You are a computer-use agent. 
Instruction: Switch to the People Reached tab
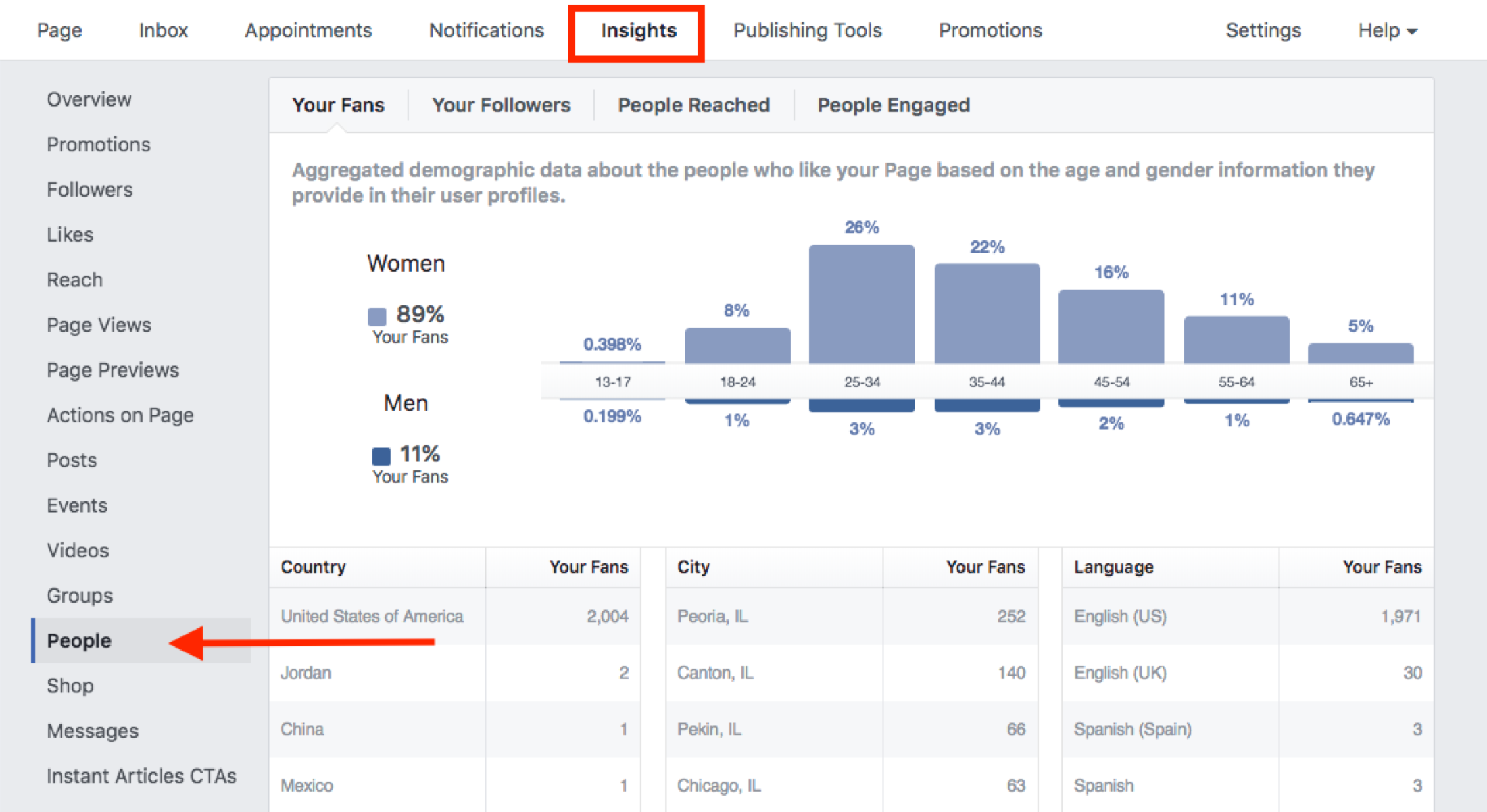694,105
